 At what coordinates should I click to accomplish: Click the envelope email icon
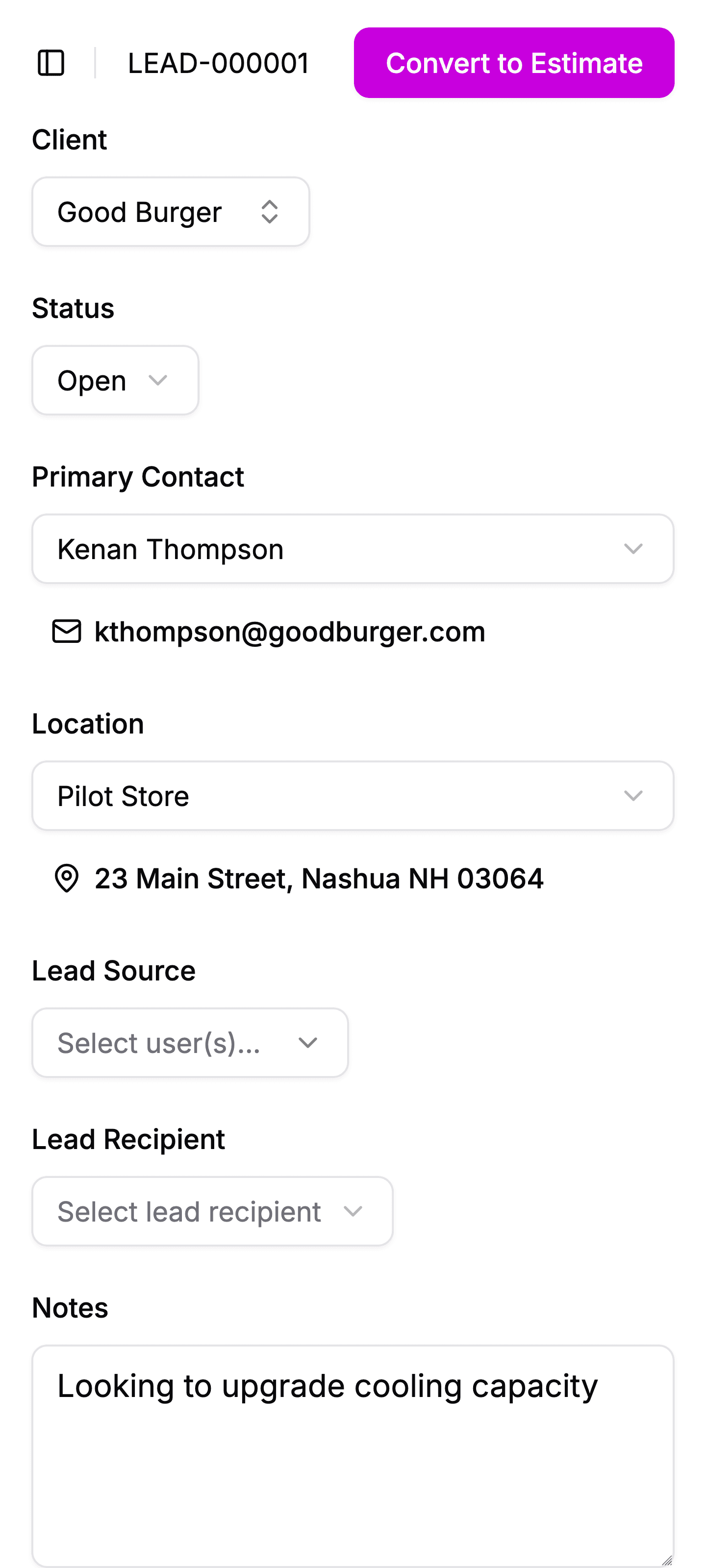click(x=66, y=631)
